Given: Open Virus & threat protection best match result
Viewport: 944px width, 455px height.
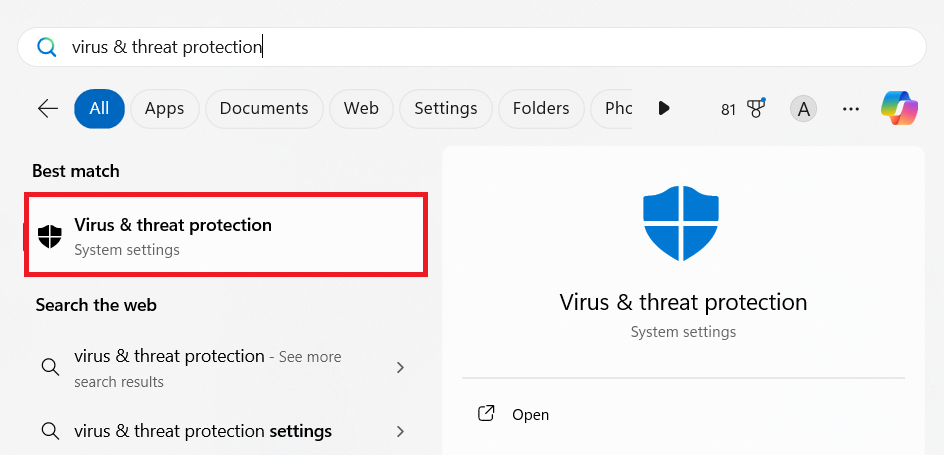Looking at the screenshot, I should pyautogui.click(x=226, y=236).
